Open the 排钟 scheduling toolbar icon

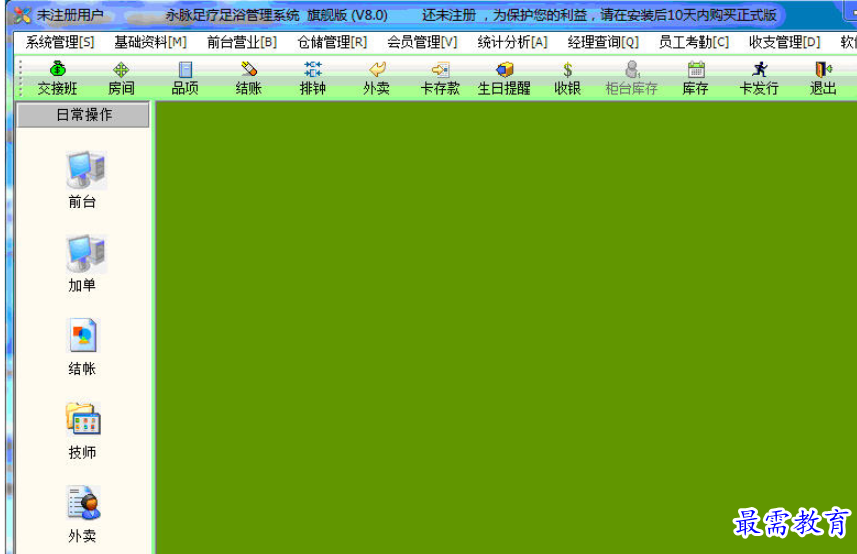tap(313, 79)
